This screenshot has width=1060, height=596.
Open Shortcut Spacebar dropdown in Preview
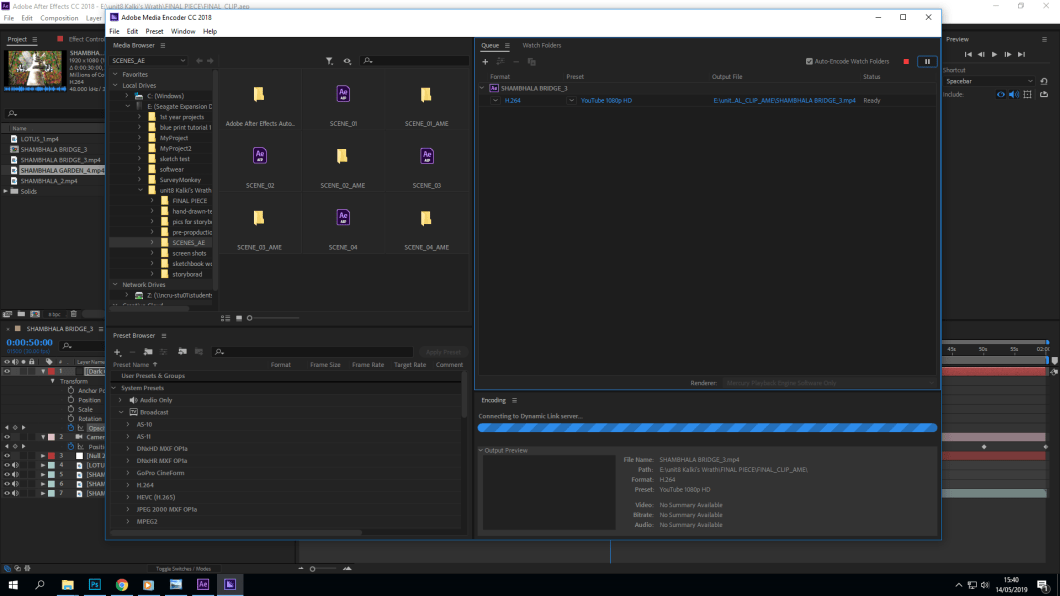pyautogui.click(x=989, y=81)
